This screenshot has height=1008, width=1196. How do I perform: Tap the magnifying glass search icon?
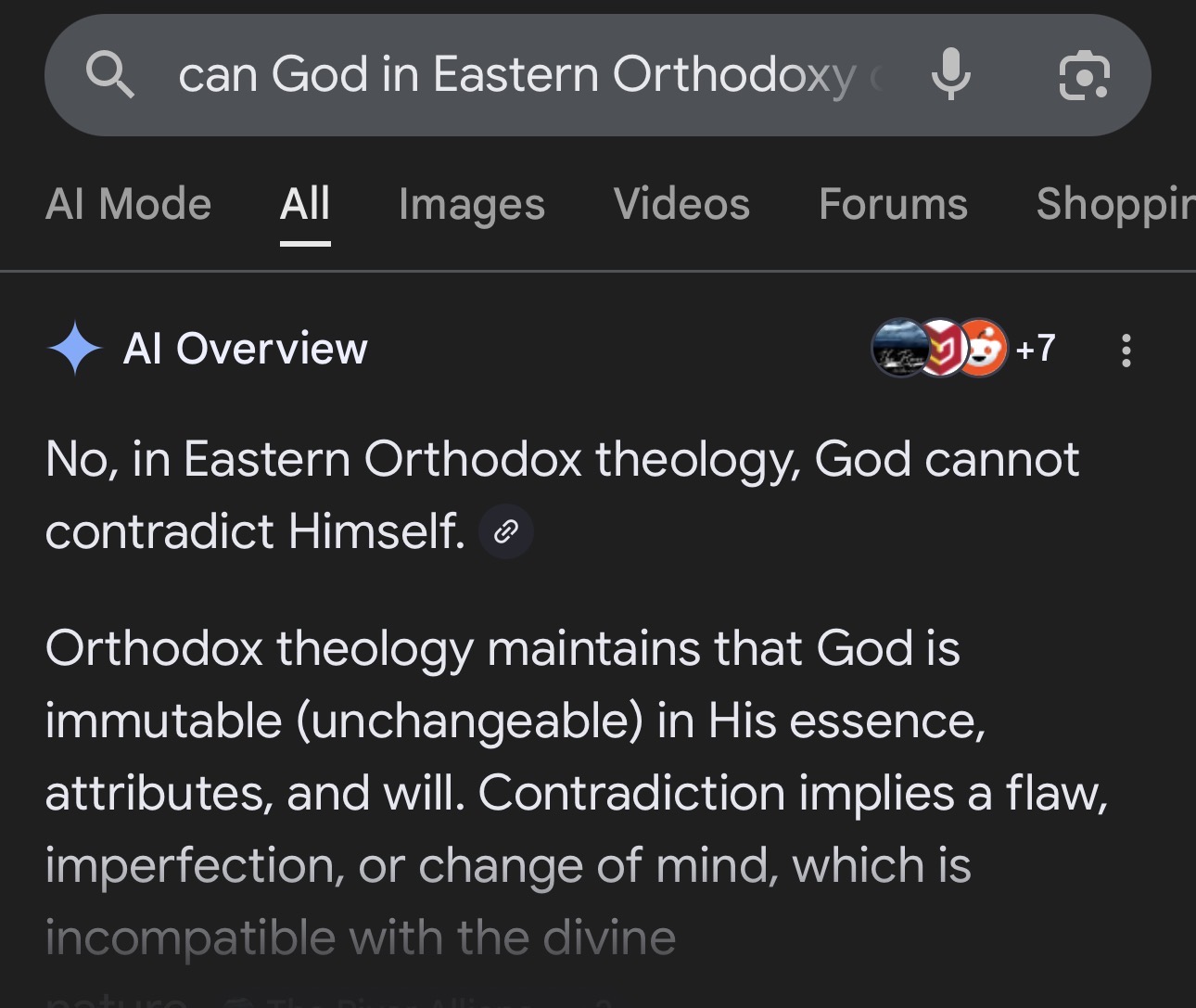tap(110, 75)
